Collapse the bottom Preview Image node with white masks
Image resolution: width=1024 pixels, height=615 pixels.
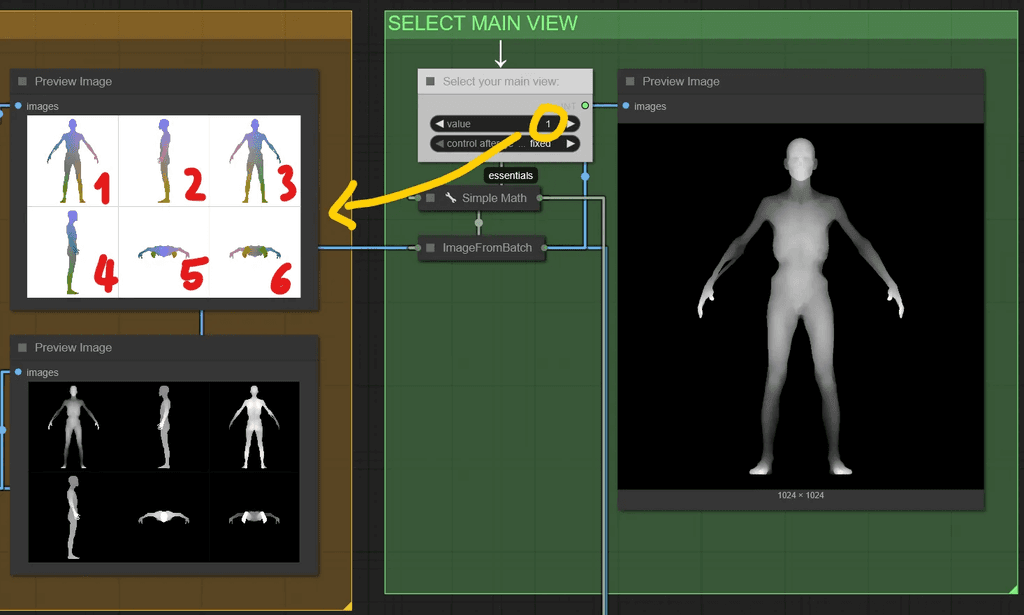[24, 347]
